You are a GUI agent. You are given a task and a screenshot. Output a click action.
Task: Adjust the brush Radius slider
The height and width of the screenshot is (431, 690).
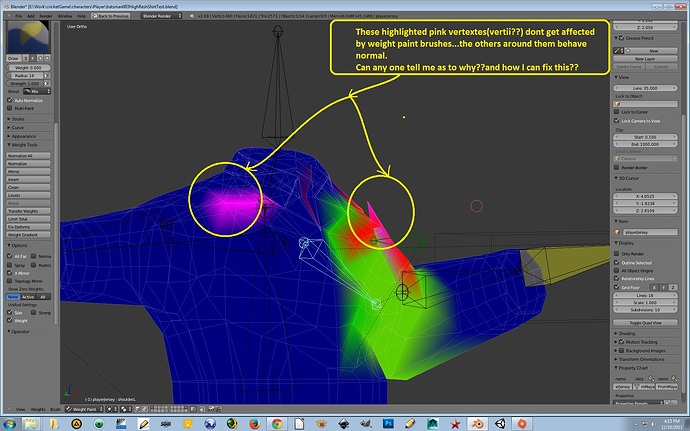[x=25, y=76]
